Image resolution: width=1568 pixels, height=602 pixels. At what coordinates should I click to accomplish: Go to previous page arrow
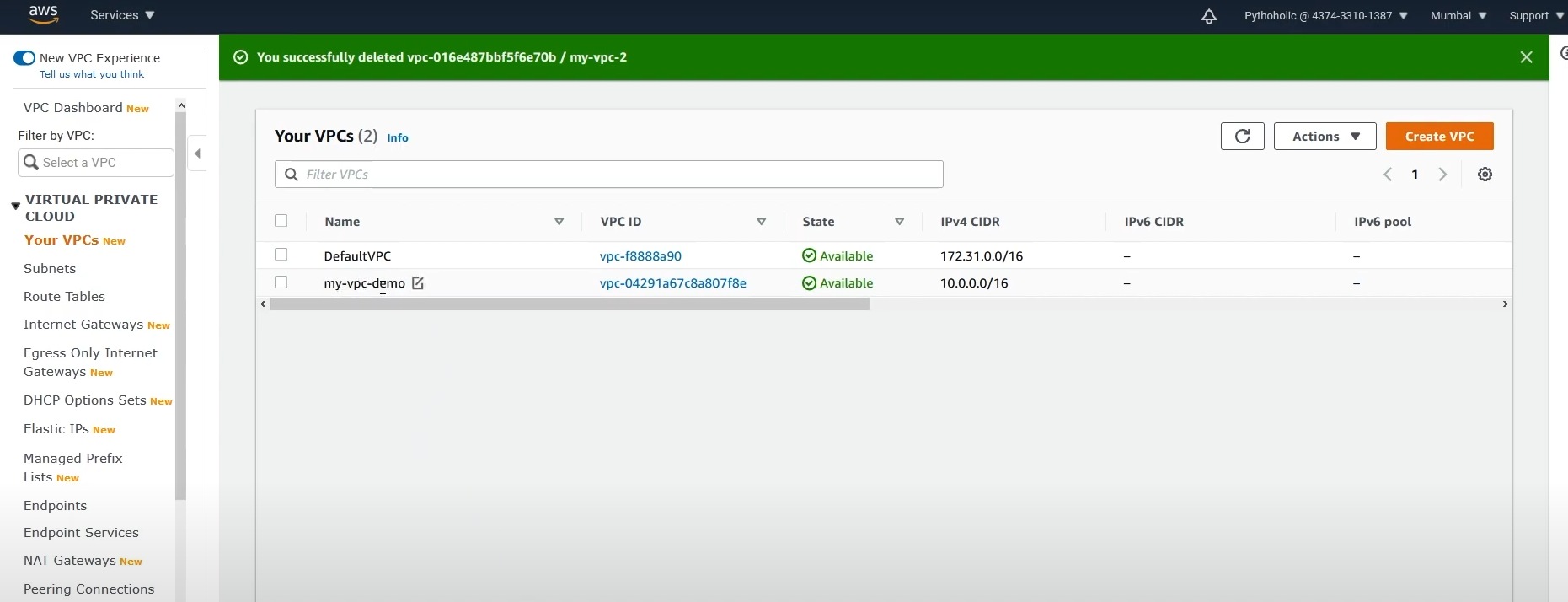(1388, 175)
